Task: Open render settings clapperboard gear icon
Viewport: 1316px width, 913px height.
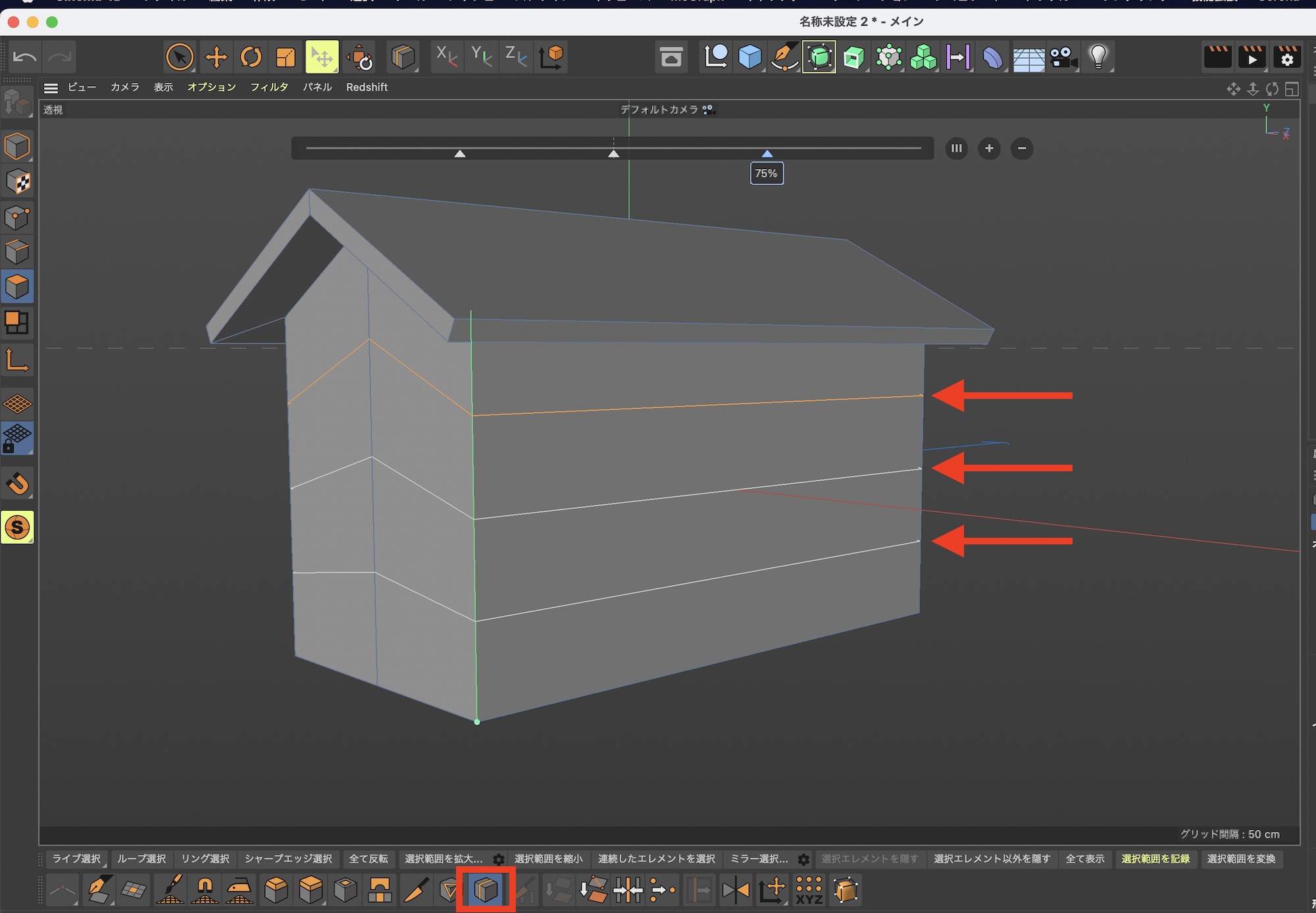Action: click(1286, 57)
